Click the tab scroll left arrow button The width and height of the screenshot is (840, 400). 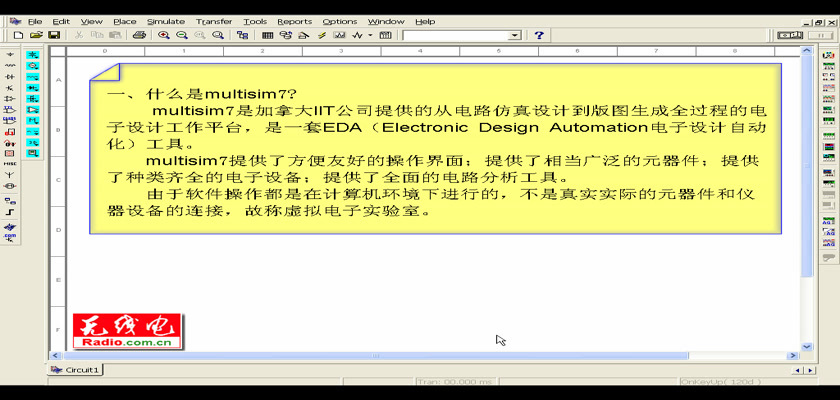point(797,371)
